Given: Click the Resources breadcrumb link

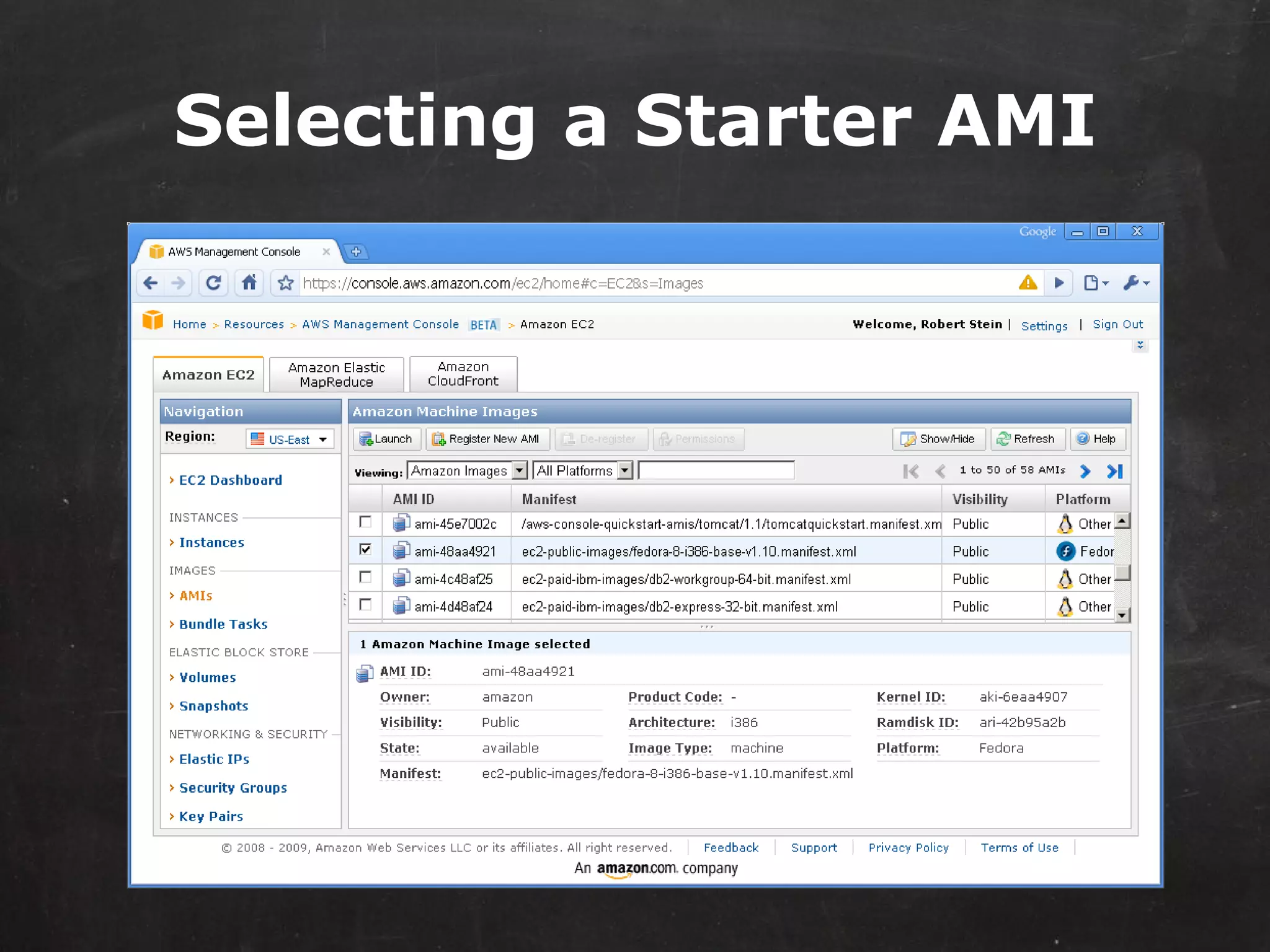Looking at the screenshot, I should click(254, 324).
